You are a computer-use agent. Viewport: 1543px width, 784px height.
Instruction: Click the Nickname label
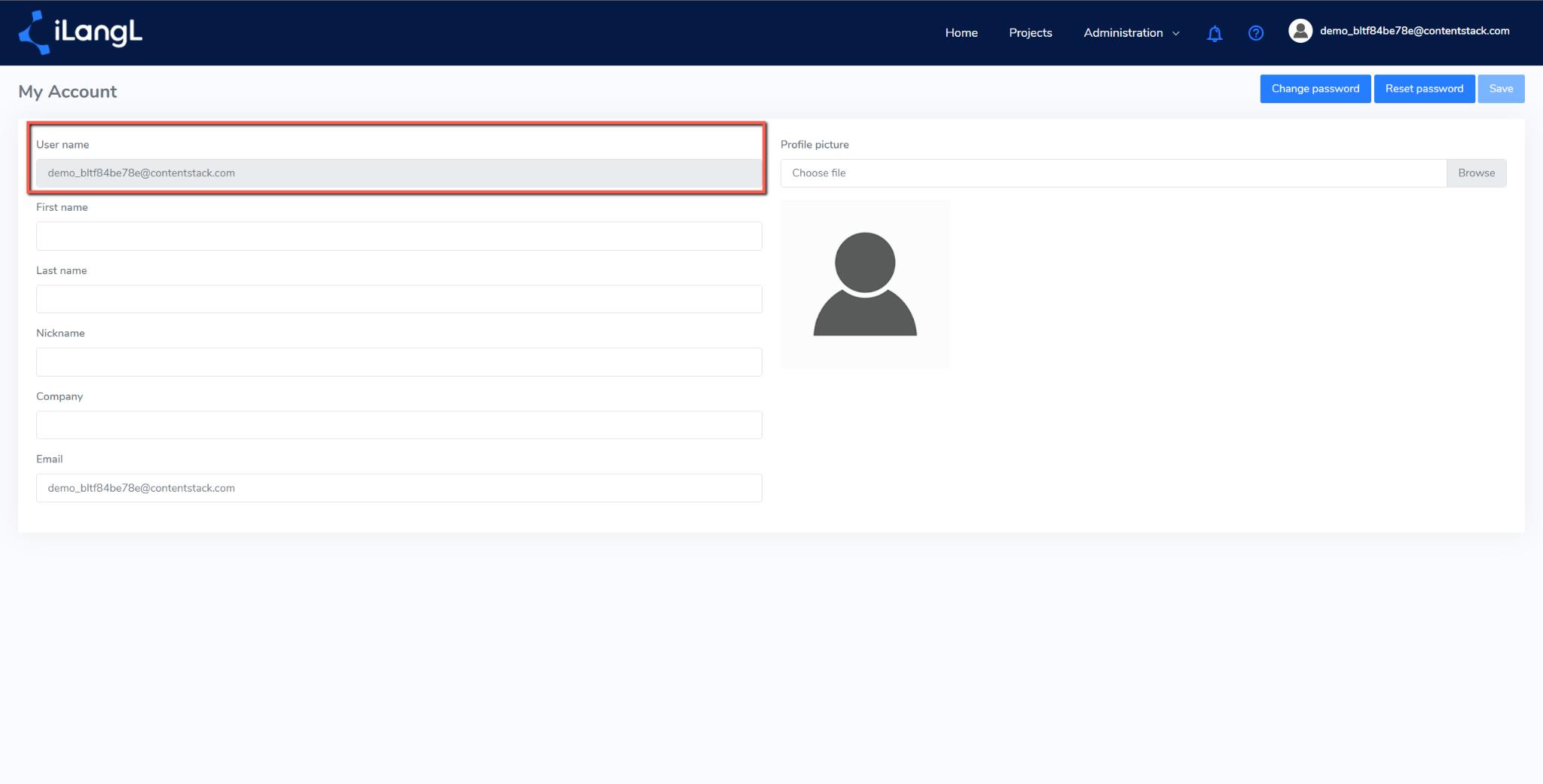pos(60,333)
